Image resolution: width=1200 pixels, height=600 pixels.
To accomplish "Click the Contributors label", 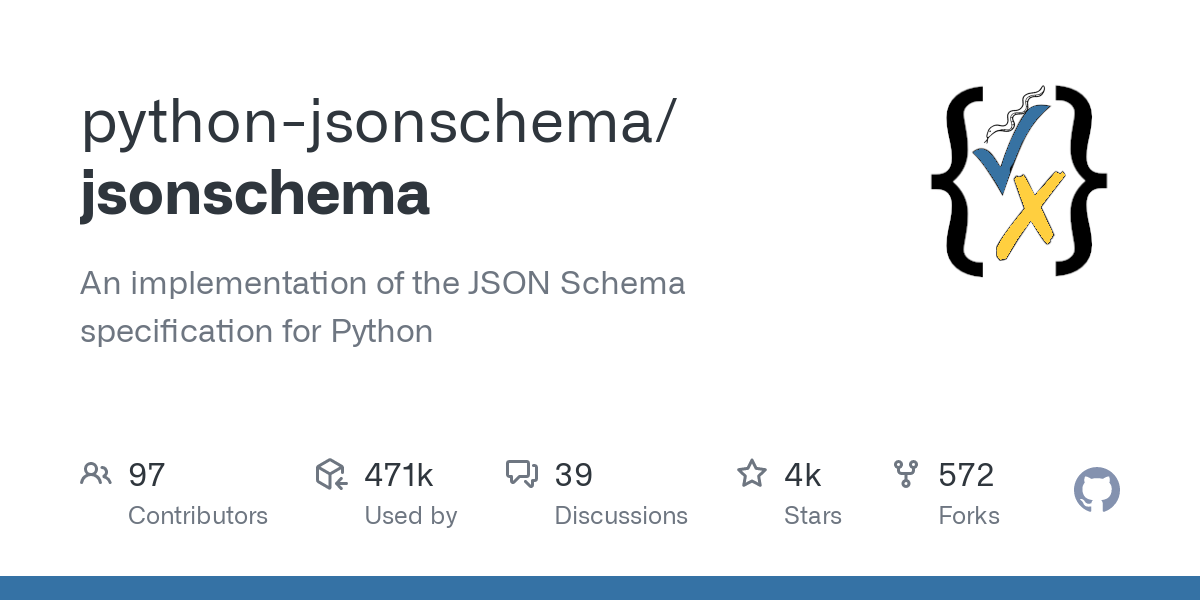I will click(x=198, y=516).
